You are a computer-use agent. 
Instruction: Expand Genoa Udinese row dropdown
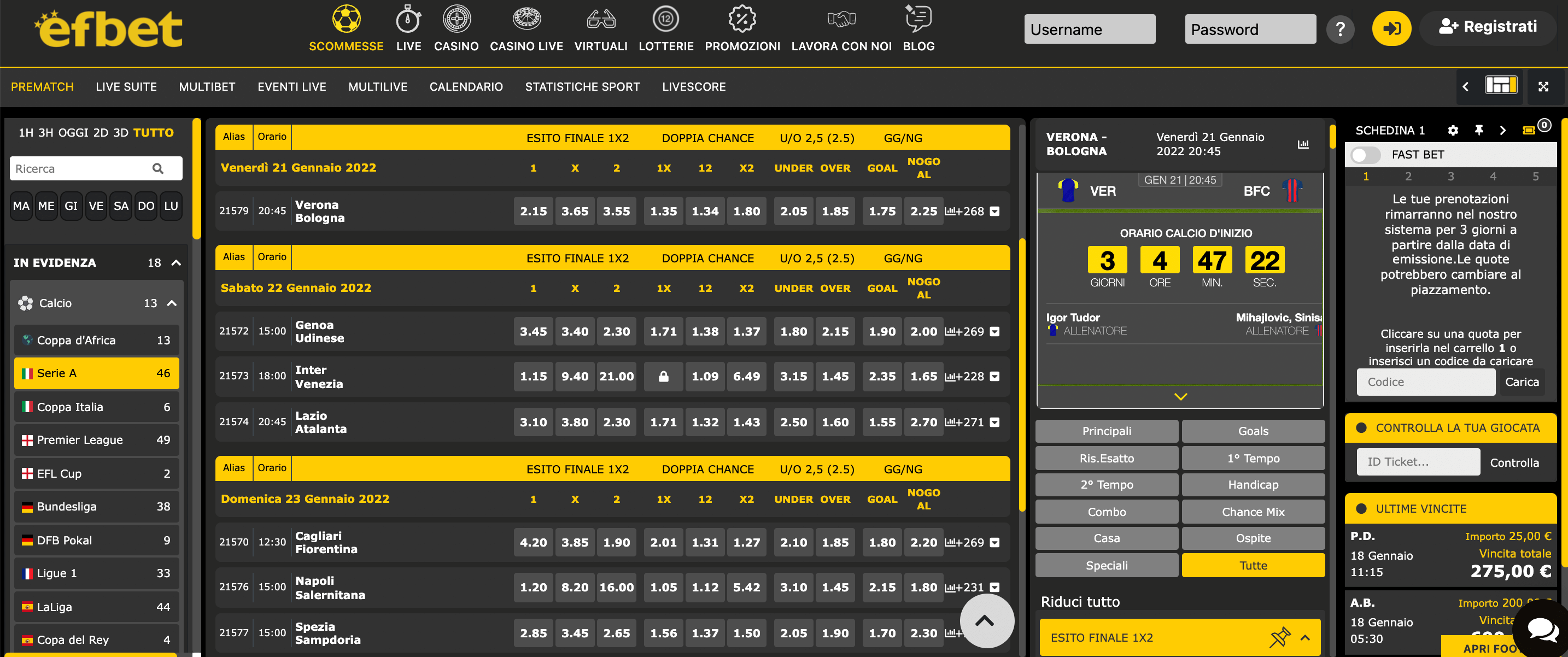click(994, 332)
